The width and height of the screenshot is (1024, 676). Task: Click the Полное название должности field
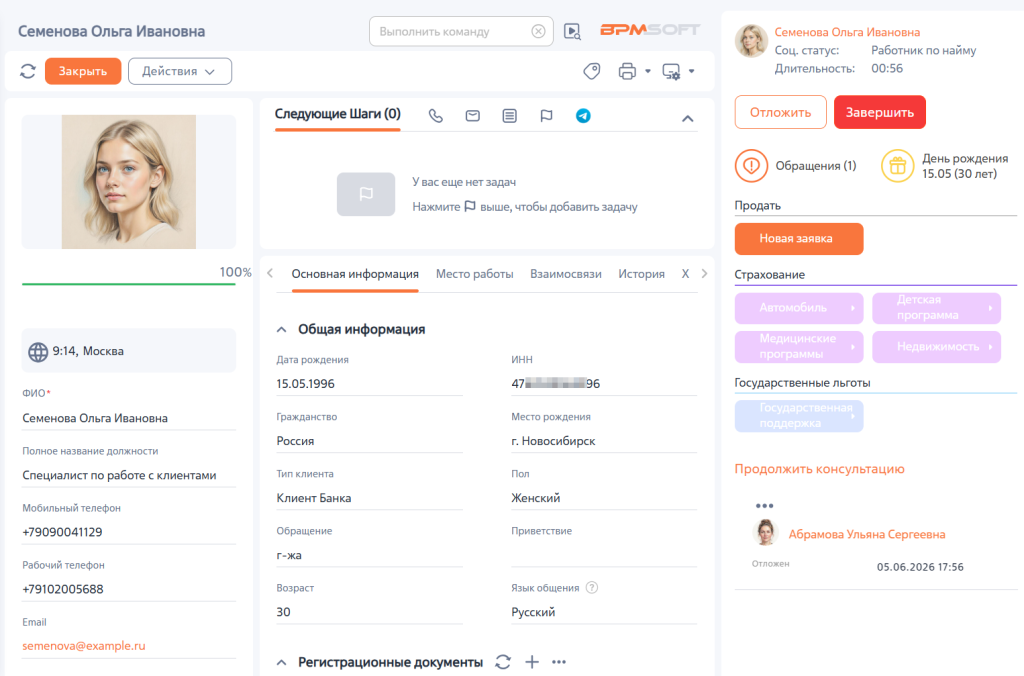tap(129, 475)
